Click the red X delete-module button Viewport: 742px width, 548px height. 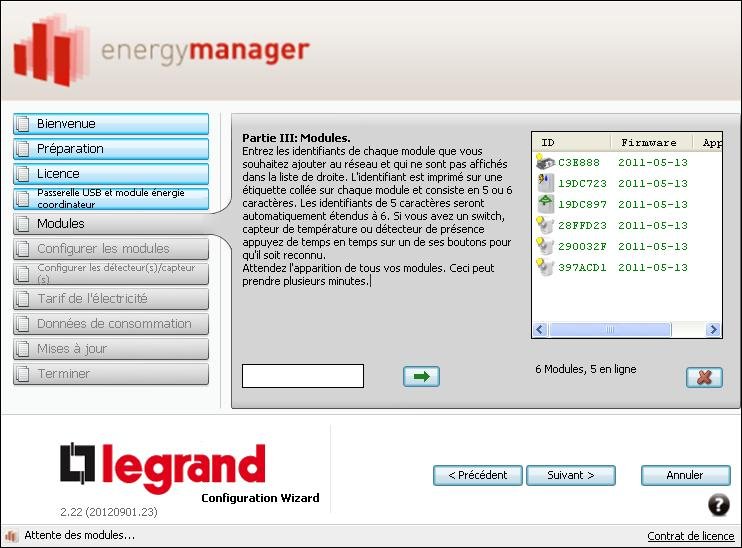click(x=704, y=378)
